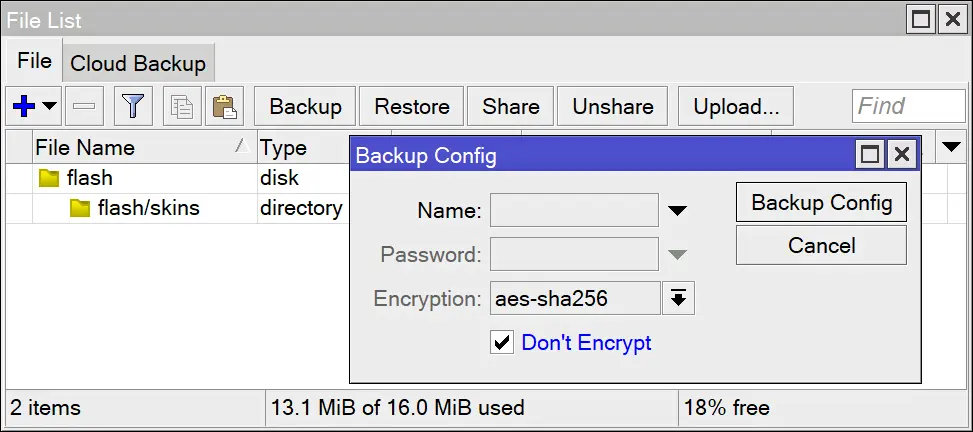This screenshot has height=432, width=973.
Task: Open the column chooser dropdown arrow
Action: pos(951,147)
